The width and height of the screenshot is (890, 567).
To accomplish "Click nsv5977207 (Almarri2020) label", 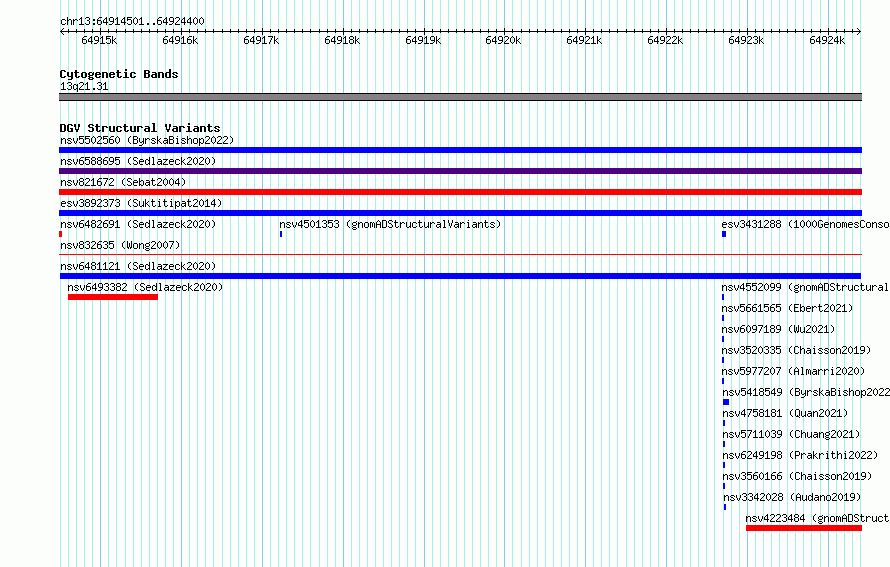I will 794,371.
